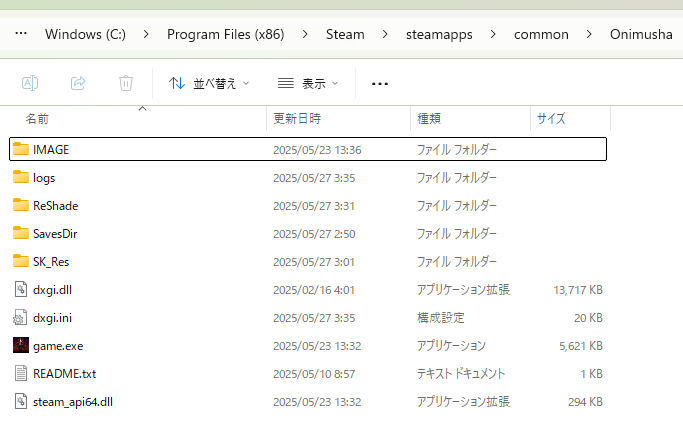This screenshot has height=442, width=683.
Task: Select the ReShade folder icon
Action: click(20, 205)
